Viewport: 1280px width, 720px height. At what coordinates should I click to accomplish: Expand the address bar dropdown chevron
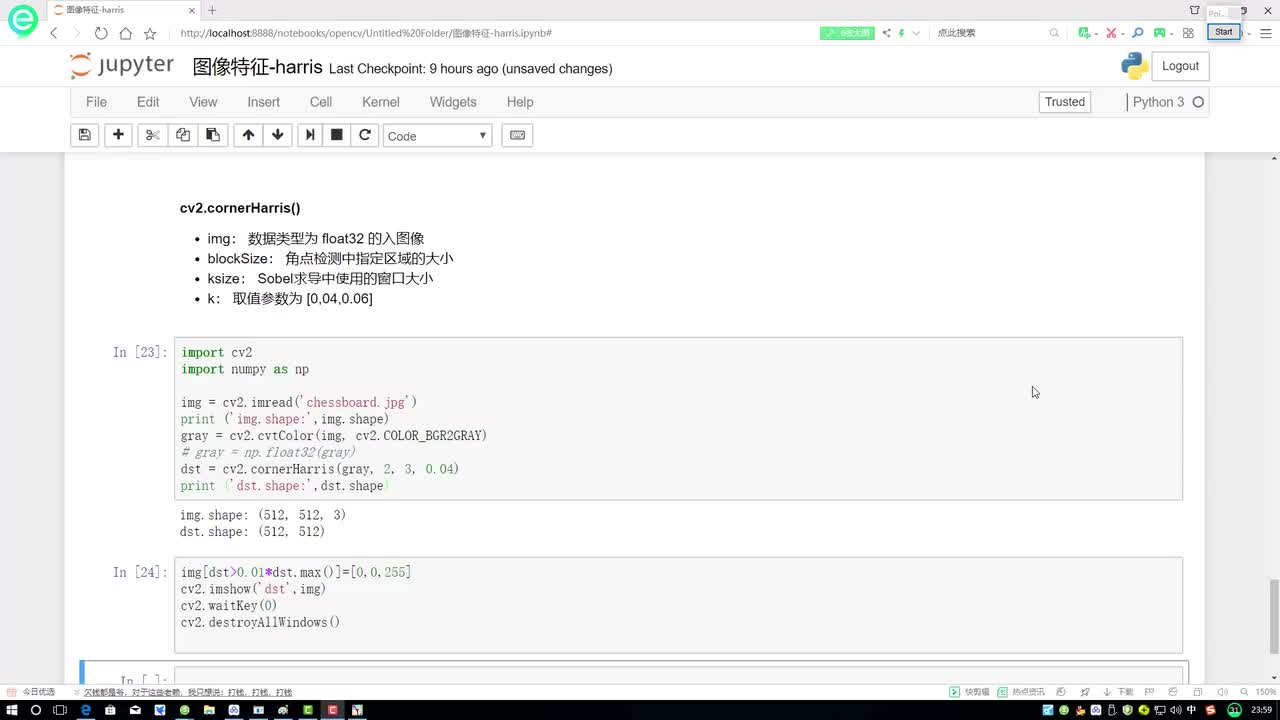pos(914,33)
